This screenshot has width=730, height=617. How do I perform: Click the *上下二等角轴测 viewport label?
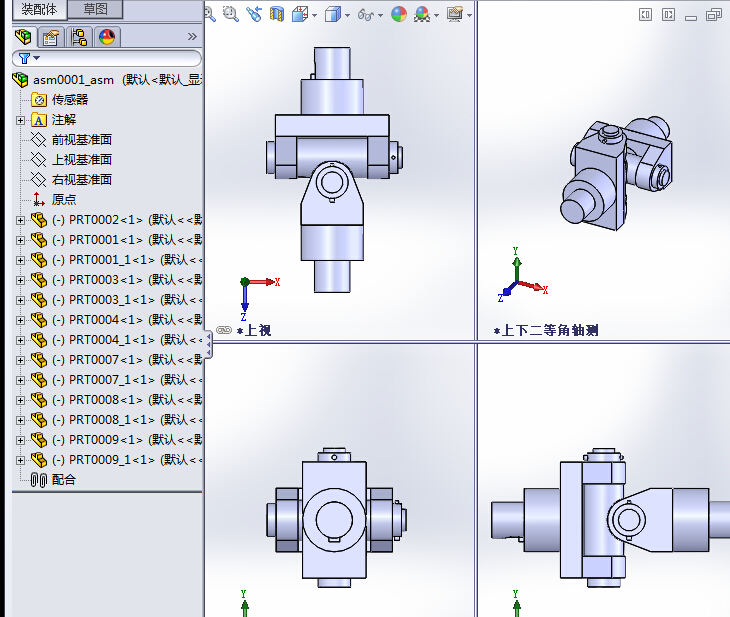click(x=546, y=331)
